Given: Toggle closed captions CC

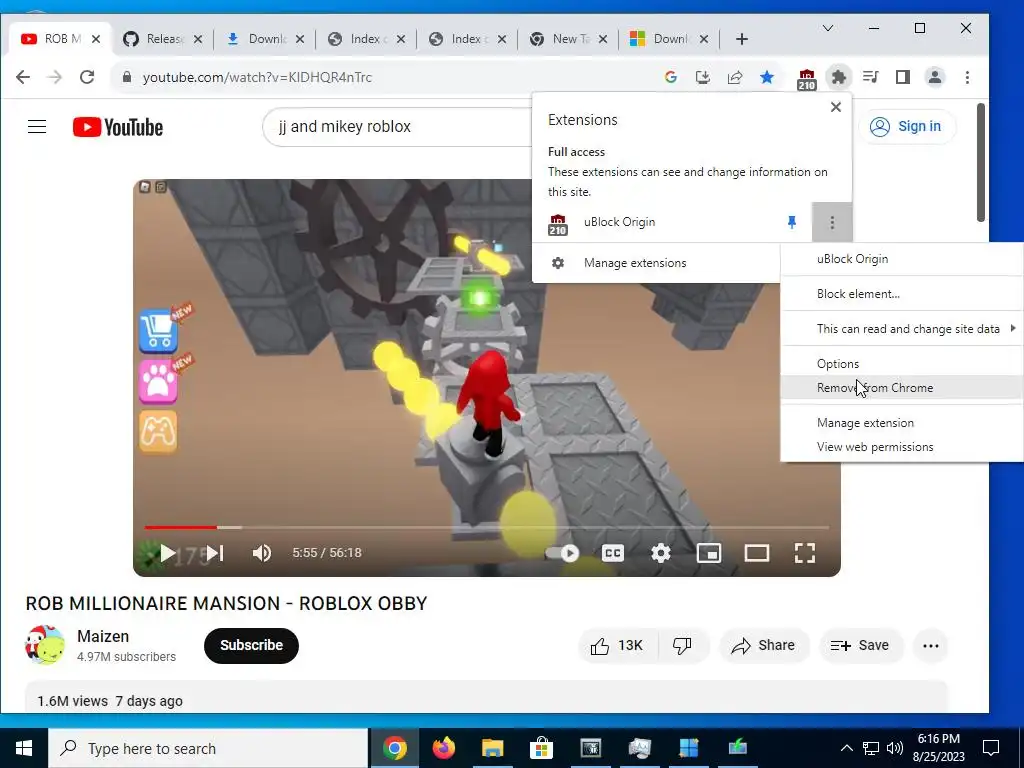Looking at the screenshot, I should [613, 553].
